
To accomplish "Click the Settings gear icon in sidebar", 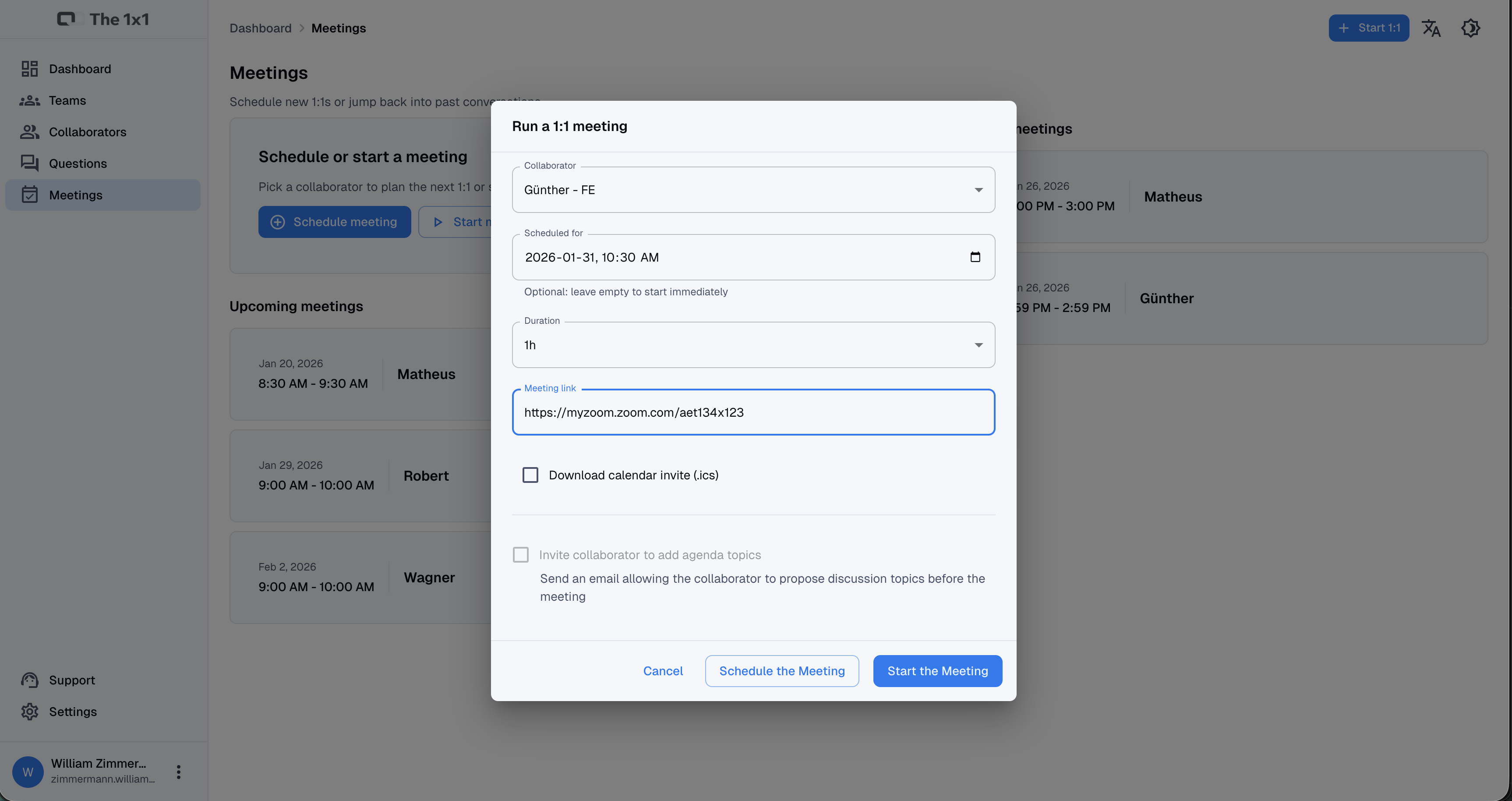I will pos(29,712).
